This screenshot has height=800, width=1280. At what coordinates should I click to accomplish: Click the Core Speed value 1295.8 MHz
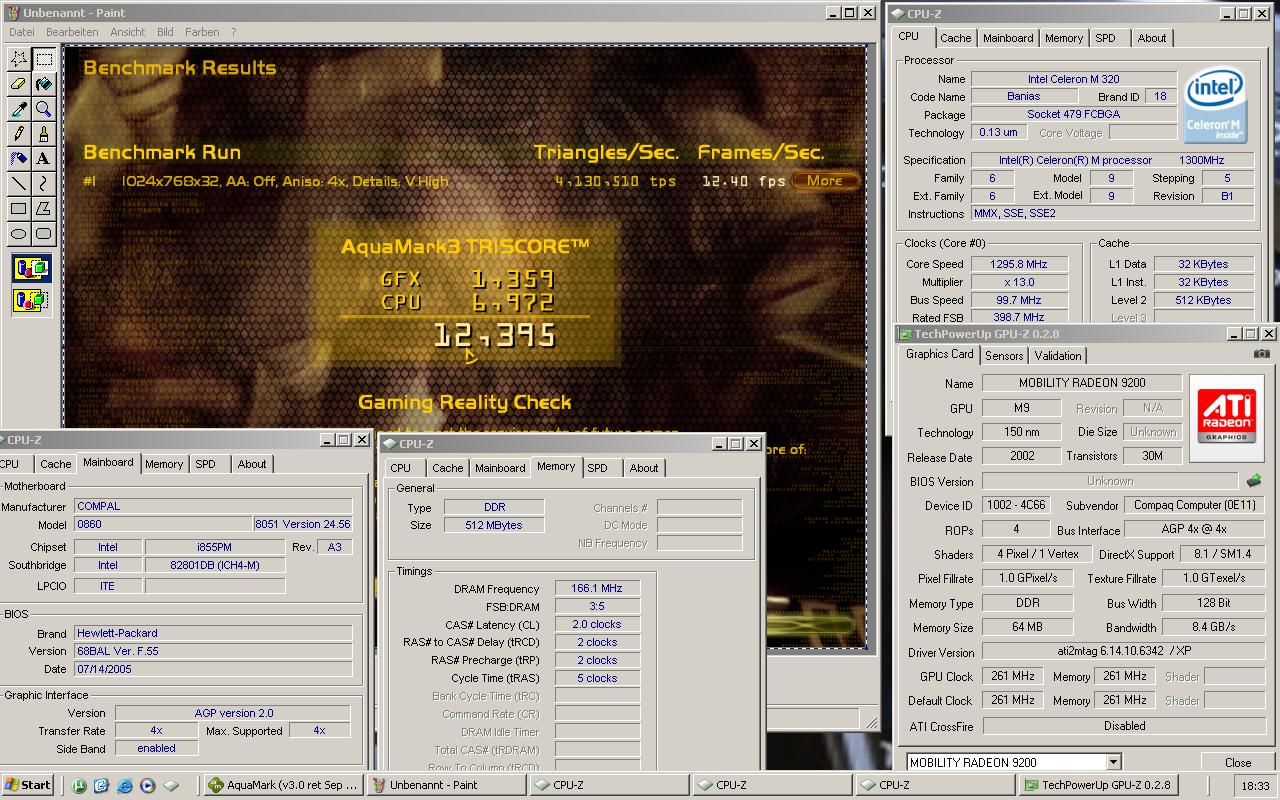(x=1018, y=264)
